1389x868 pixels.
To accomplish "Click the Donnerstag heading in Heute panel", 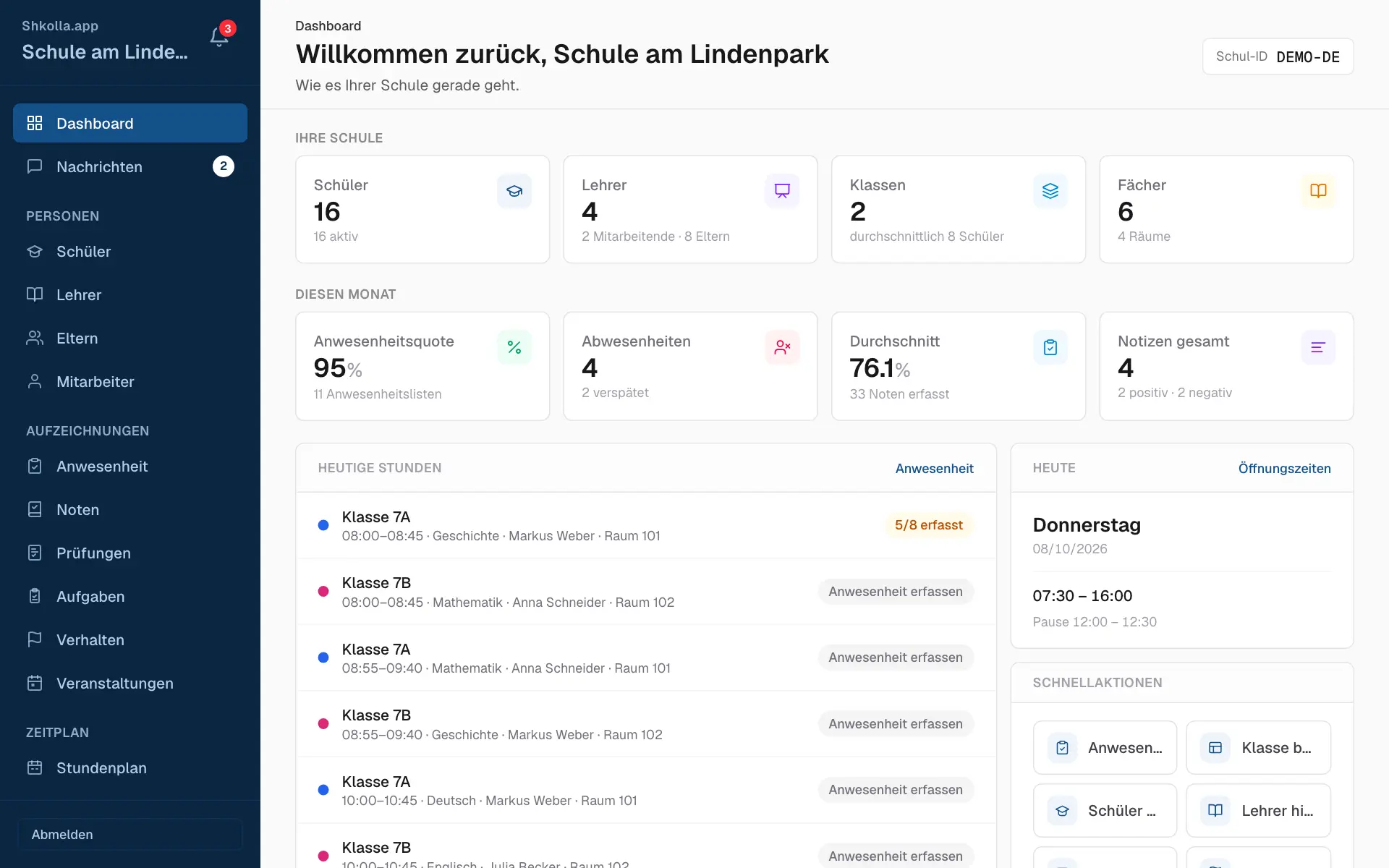I will click(x=1087, y=525).
